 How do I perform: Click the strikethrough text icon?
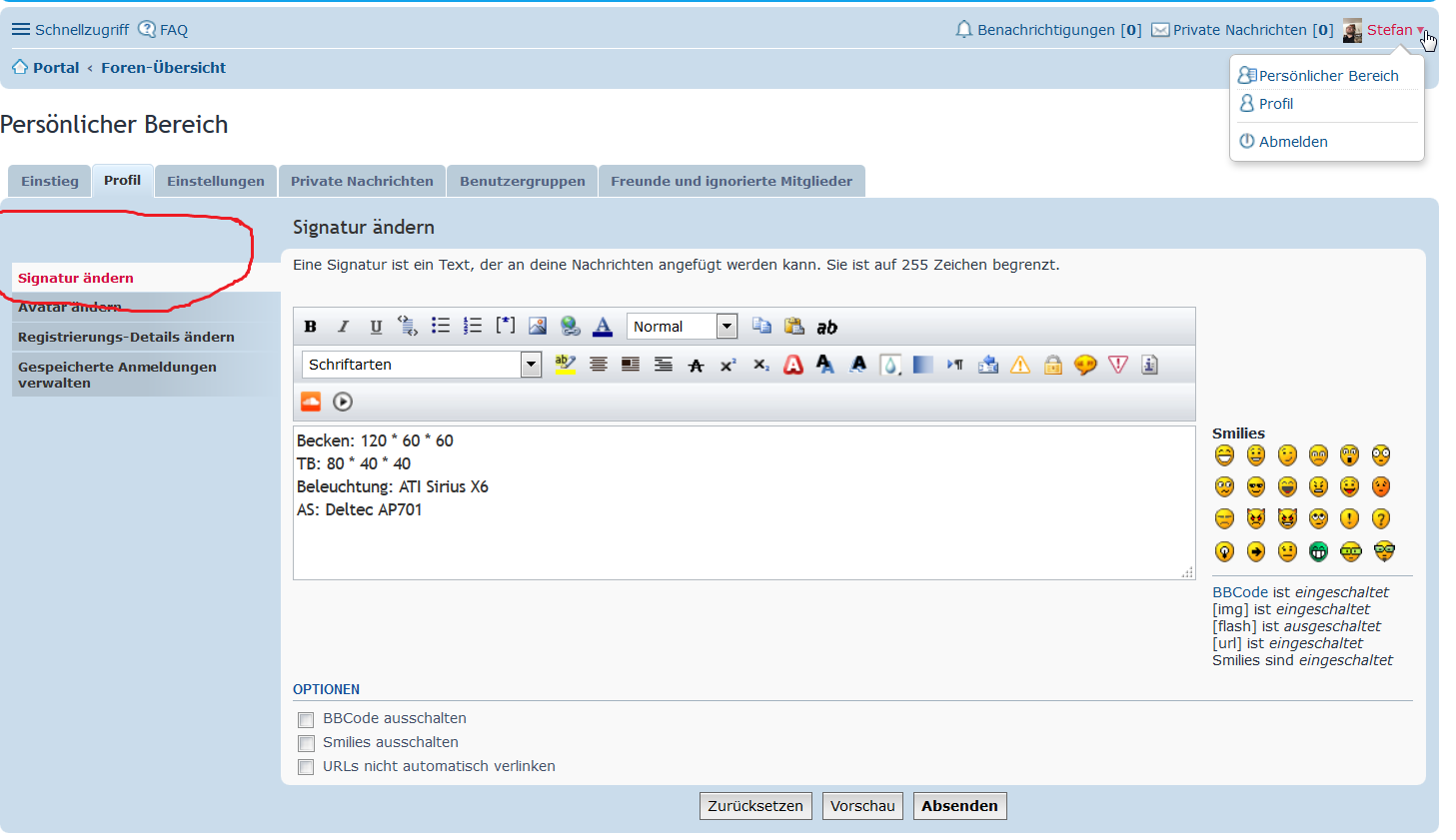(697, 366)
